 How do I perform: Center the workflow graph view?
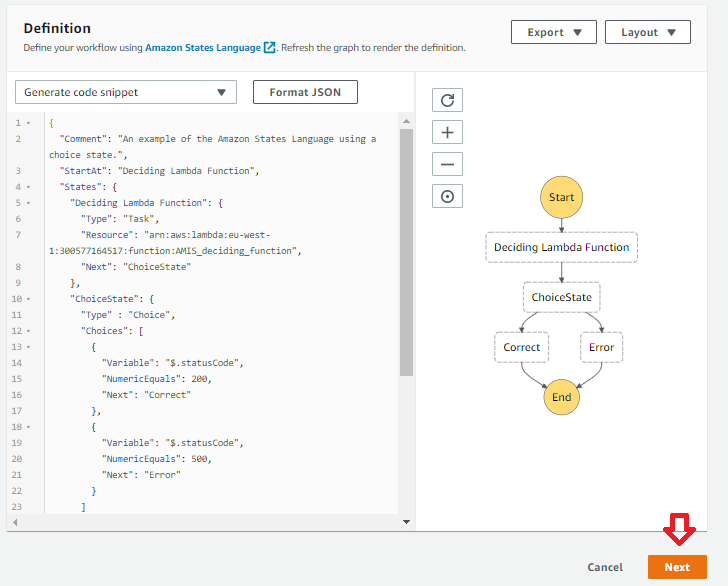tap(447, 197)
